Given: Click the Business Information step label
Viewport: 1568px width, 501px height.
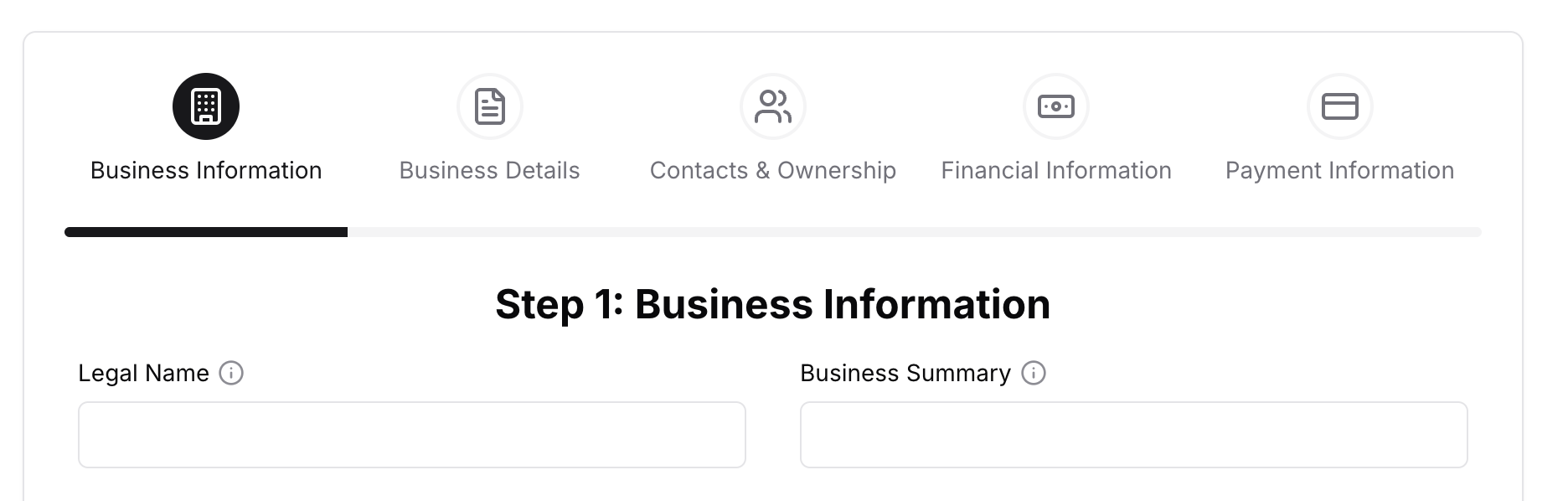Looking at the screenshot, I should pyautogui.click(x=206, y=170).
